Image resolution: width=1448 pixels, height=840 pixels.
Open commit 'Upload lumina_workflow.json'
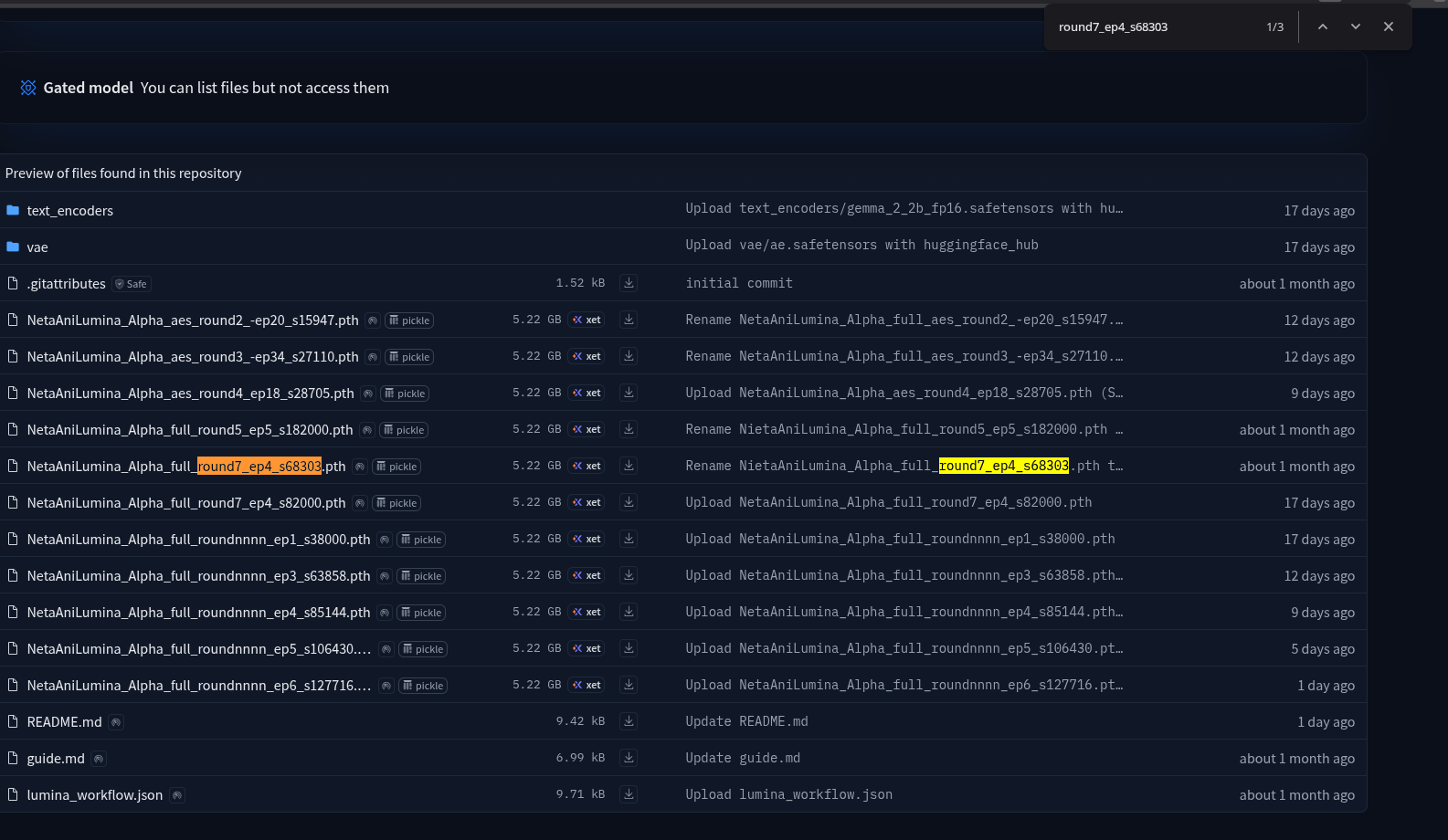click(x=789, y=795)
